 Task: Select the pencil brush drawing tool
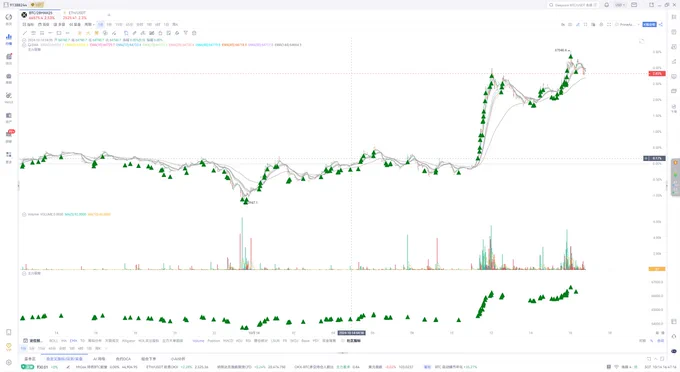[x=134, y=33]
